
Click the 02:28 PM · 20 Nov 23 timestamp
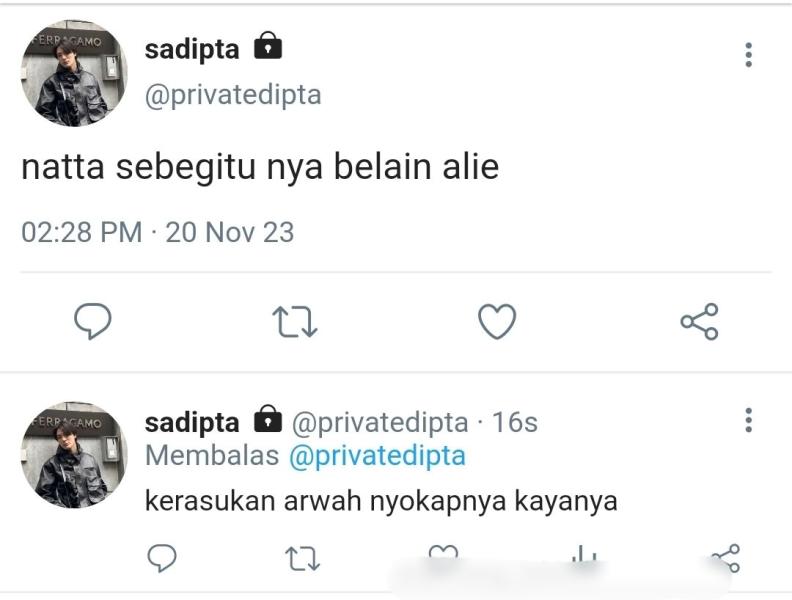coord(157,232)
